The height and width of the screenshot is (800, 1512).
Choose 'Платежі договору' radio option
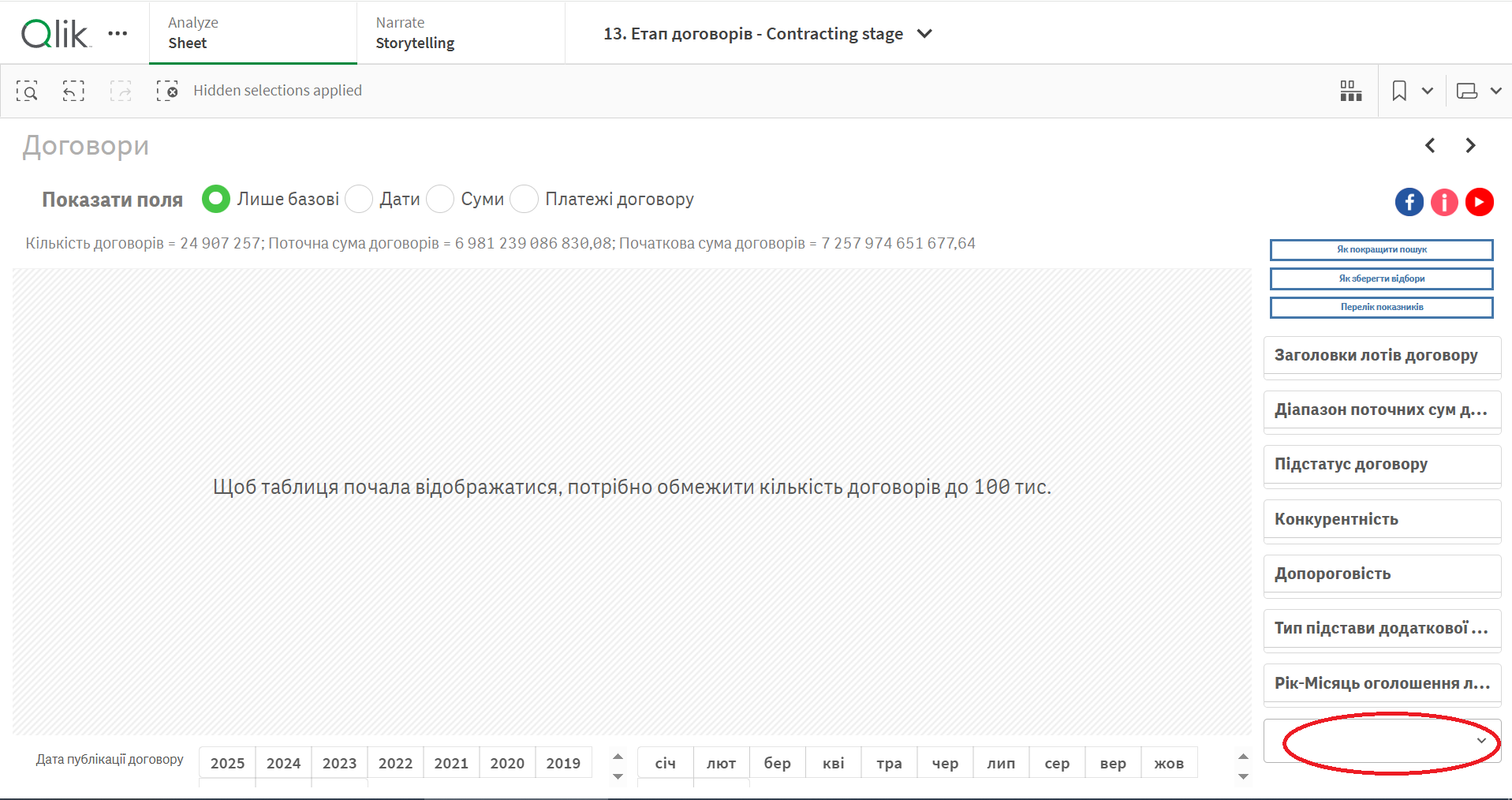pyautogui.click(x=525, y=199)
